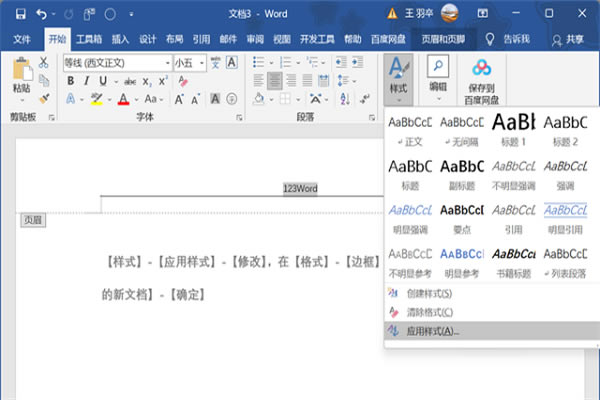Click the paragraph shading bucket icon

tap(259, 99)
